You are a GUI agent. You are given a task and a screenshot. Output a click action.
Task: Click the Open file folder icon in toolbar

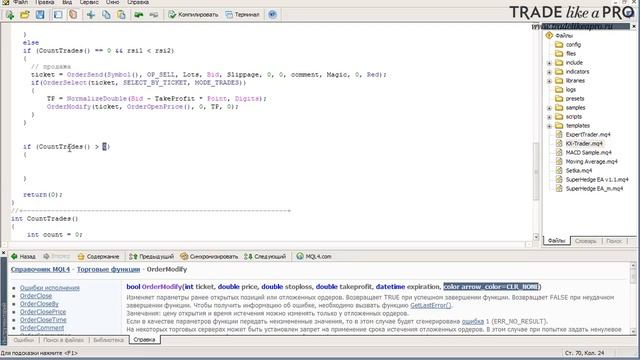tap(24, 15)
